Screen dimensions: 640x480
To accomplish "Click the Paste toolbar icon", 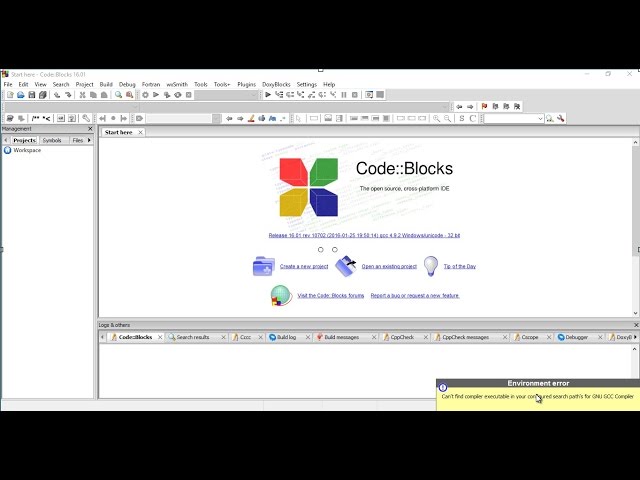I will pos(104,95).
